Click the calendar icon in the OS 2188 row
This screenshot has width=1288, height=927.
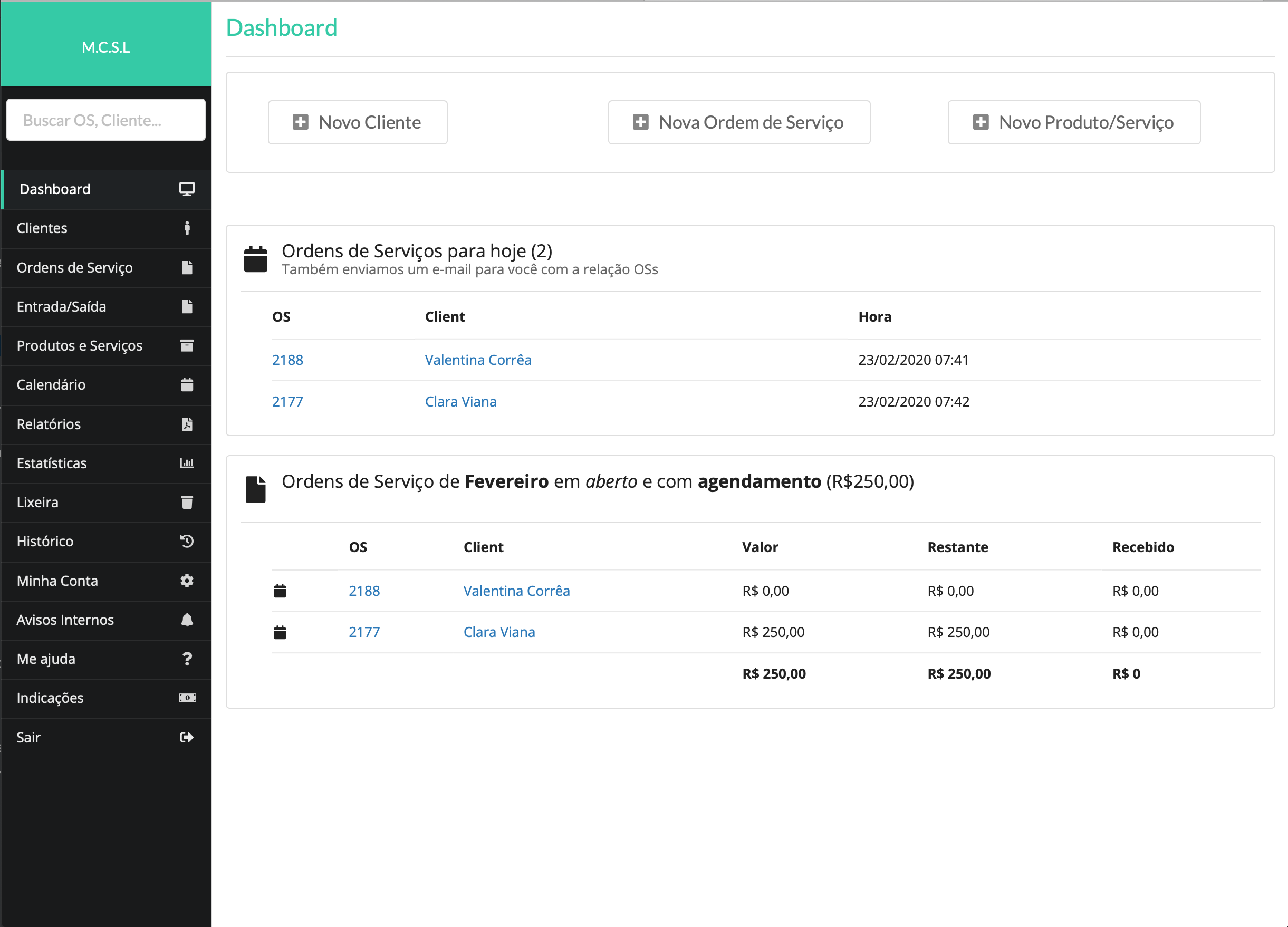(280, 591)
